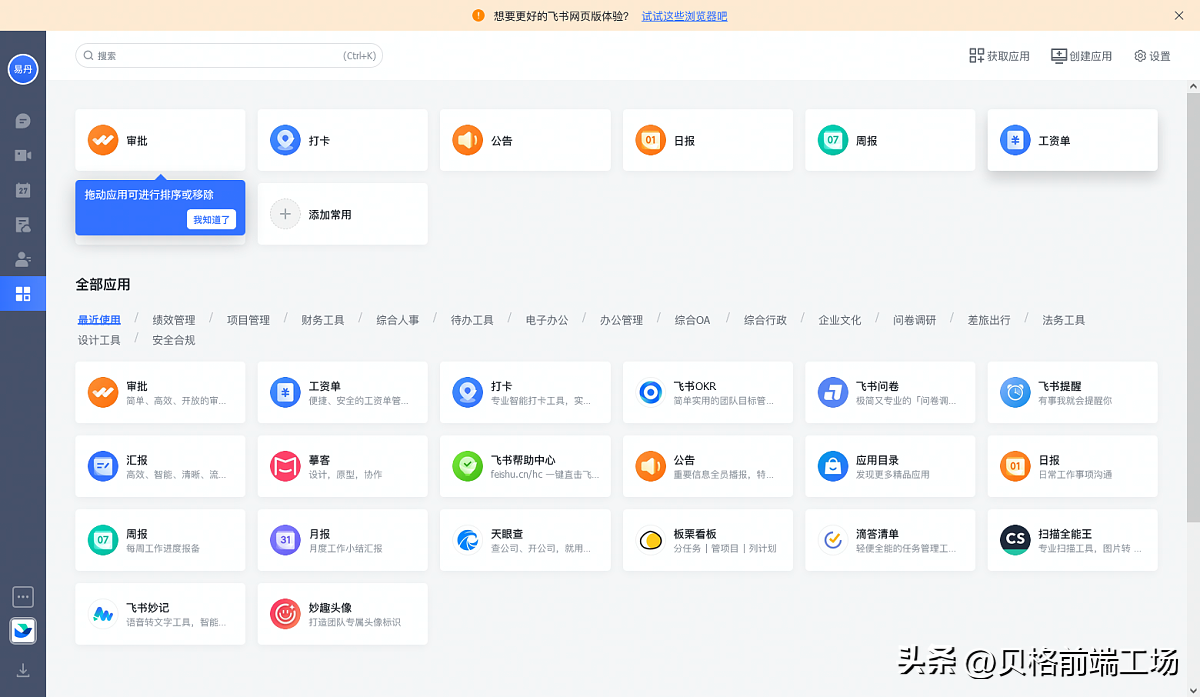
Task: Open 飞书妙记 app
Action: click(x=160, y=614)
